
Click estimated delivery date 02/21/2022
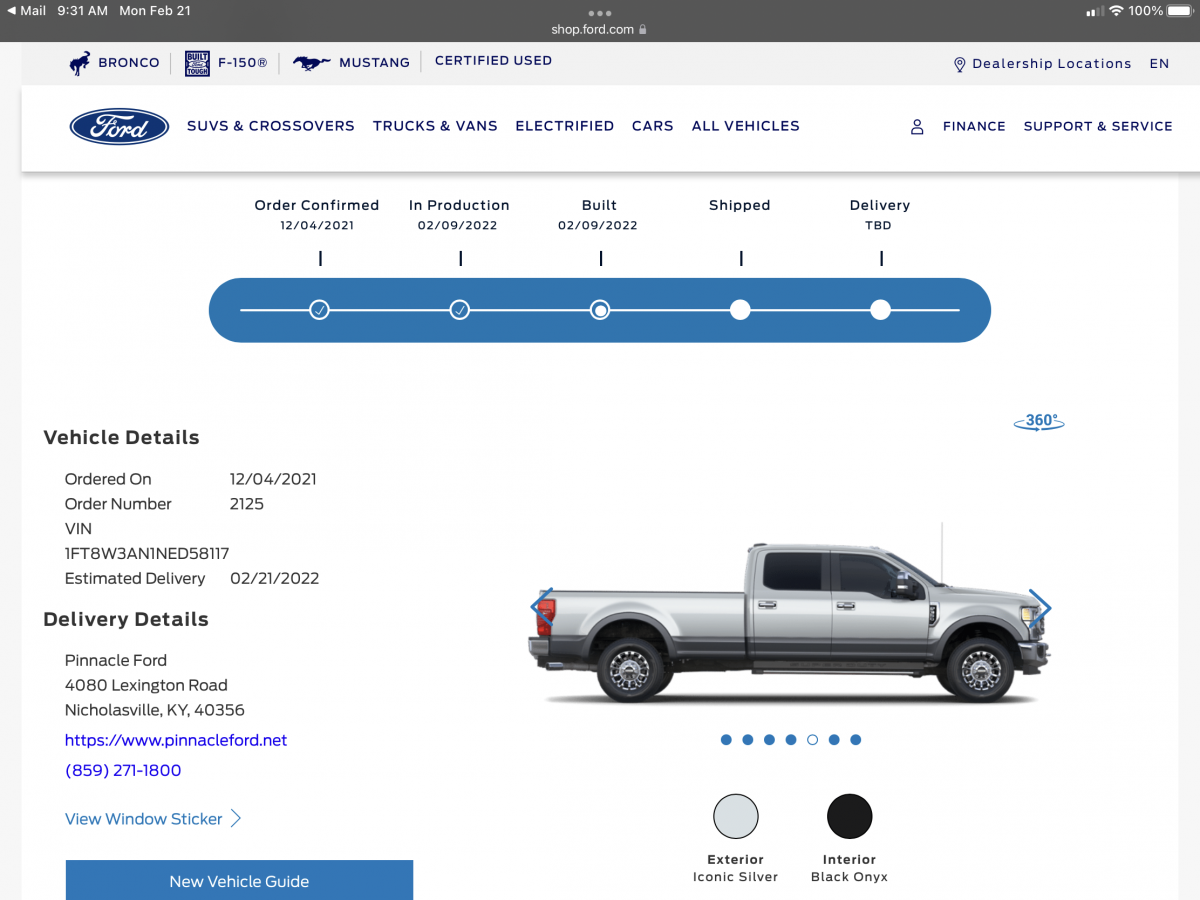[275, 579]
